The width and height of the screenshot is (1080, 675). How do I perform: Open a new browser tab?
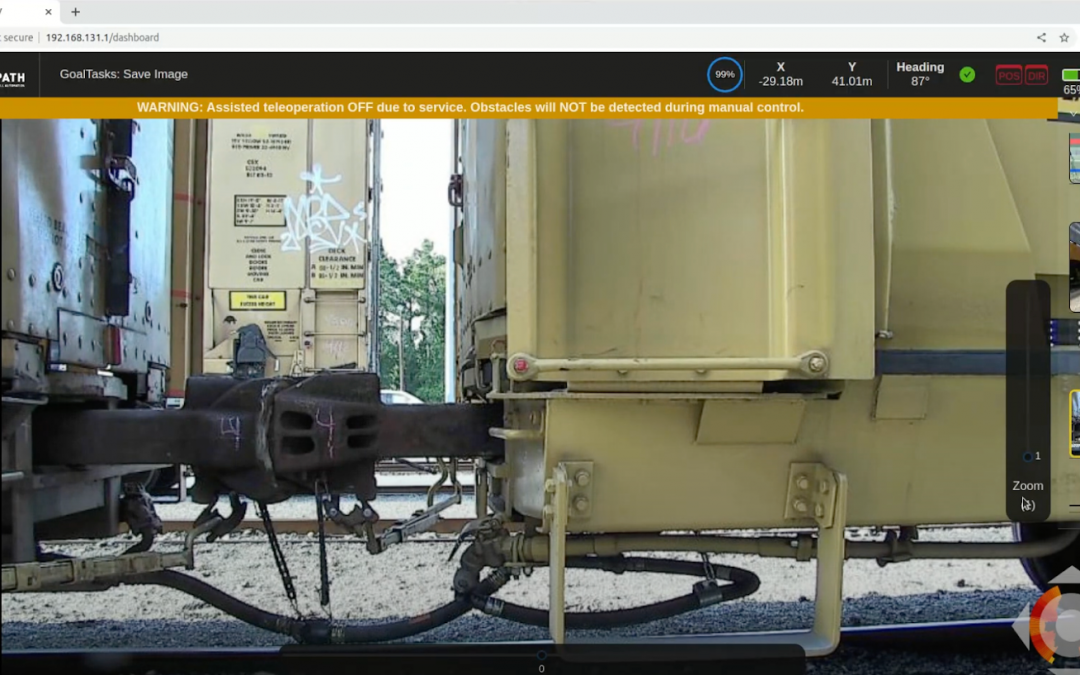[75, 12]
